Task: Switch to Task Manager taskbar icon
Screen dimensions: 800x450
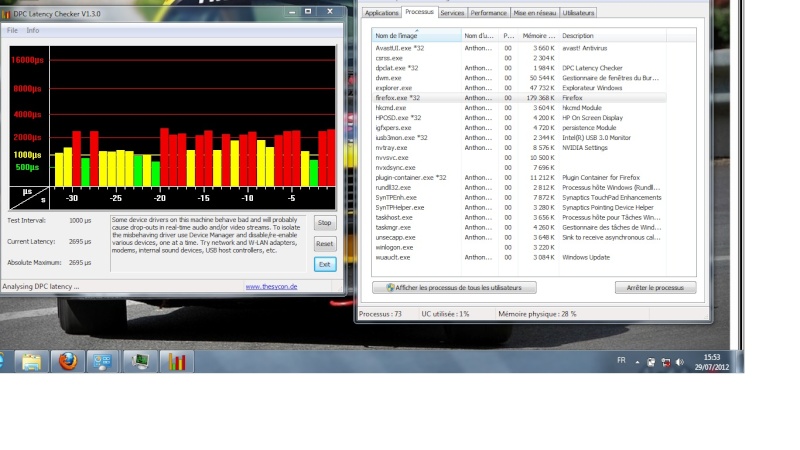Action: (x=140, y=362)
